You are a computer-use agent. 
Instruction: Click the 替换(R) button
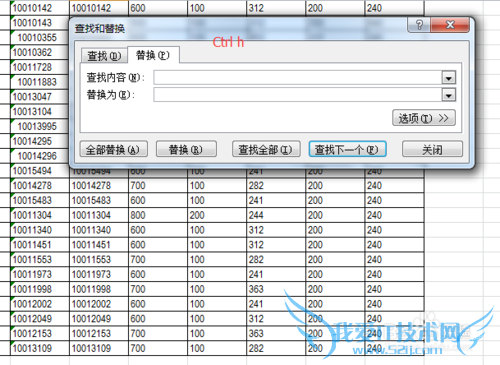[x=186, y=149]
